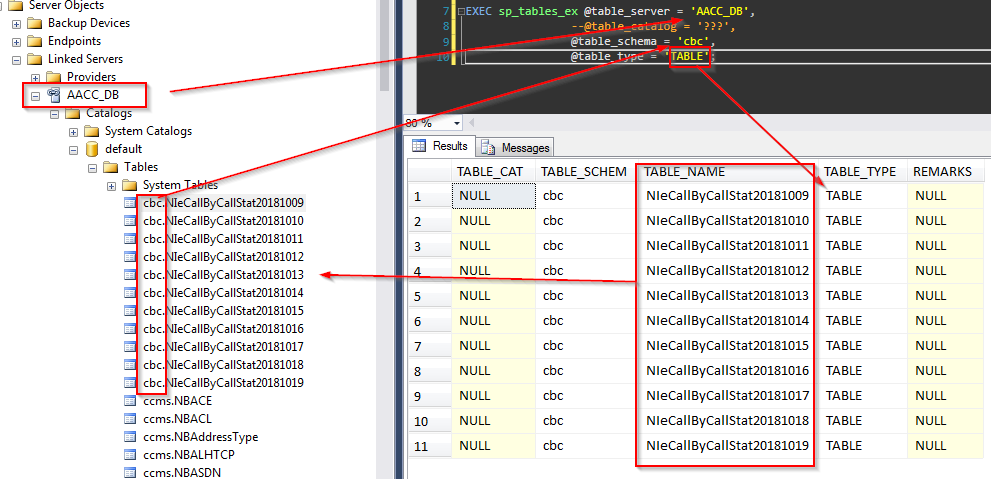Image resolution: width=991 pixels, height=479 pixels.
Task: Click the Object Explorer vertical scrollbar
Action: [383, 45]
